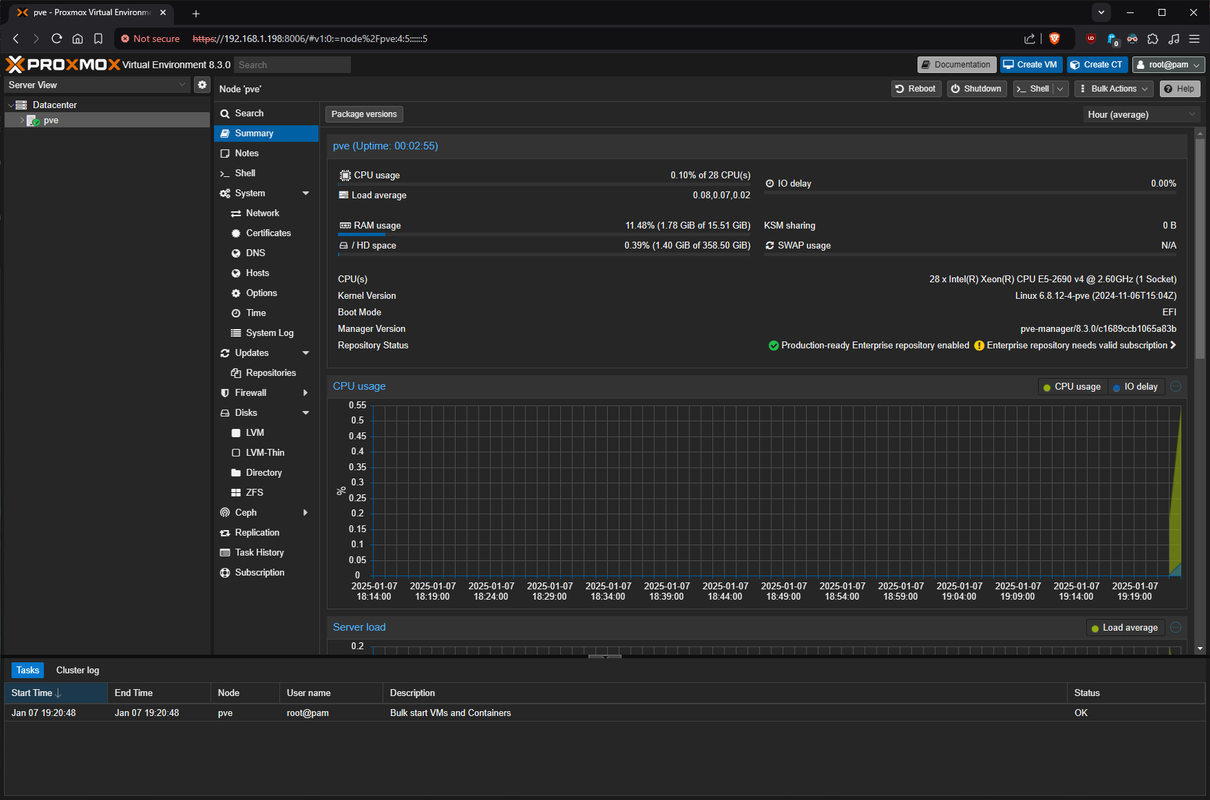Click the RAM usage progress bar
The width and height of the screenshot is (1210, 800).
pos(544,235)
